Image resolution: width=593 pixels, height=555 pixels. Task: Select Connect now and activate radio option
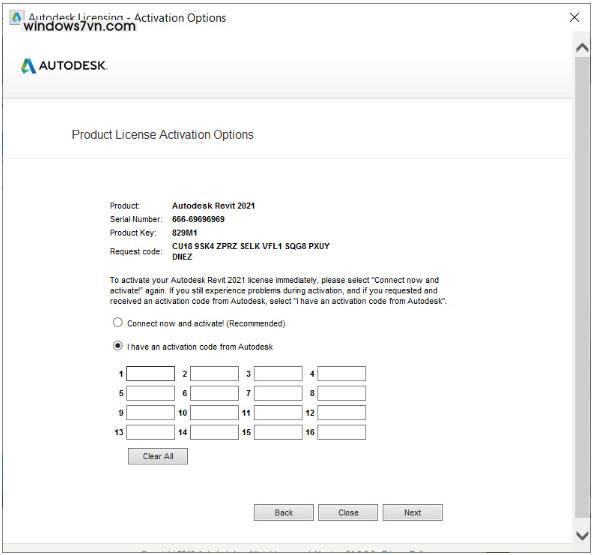tap(118, 322)
